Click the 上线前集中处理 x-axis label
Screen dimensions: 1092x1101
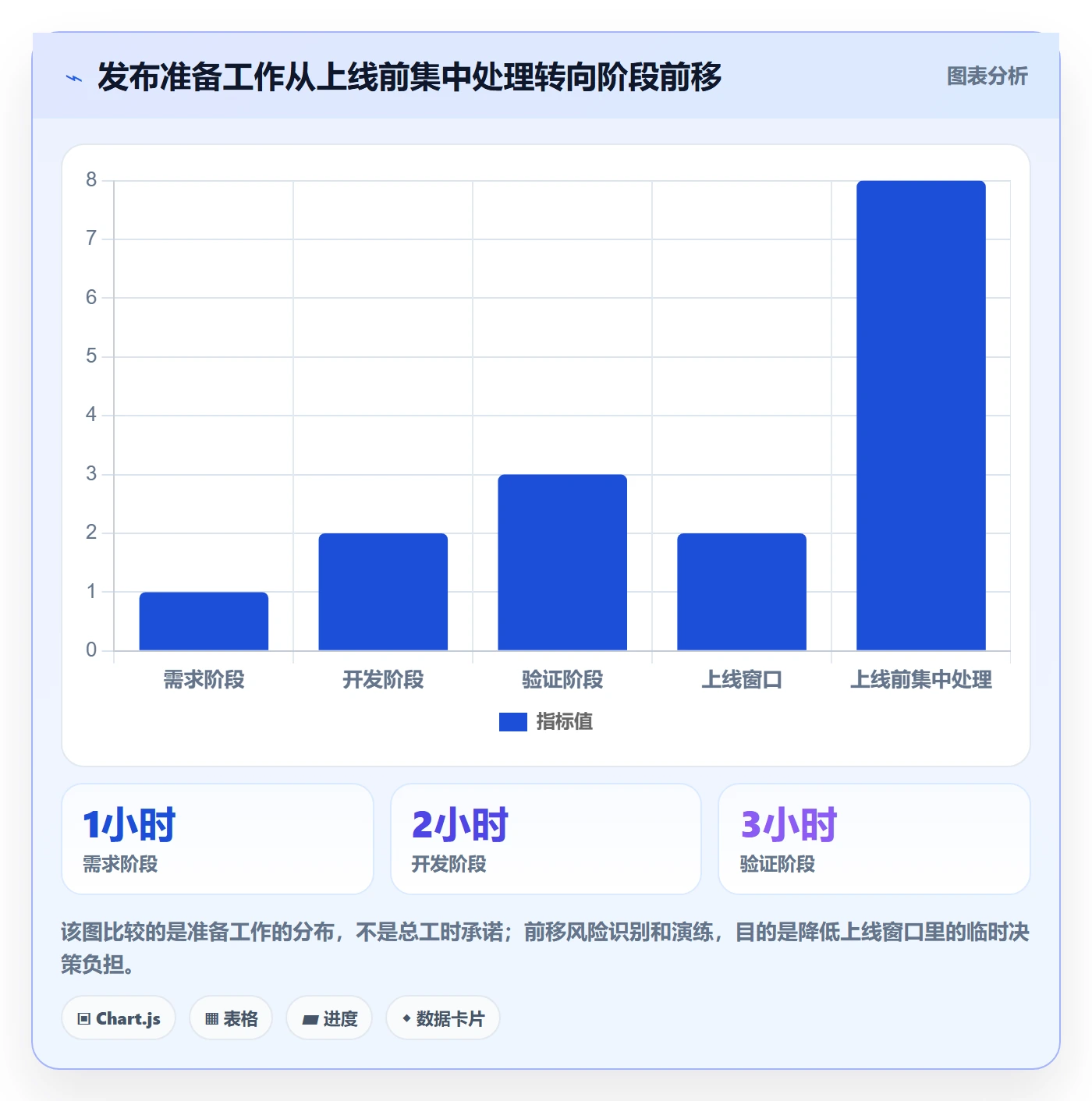[921, 680]
